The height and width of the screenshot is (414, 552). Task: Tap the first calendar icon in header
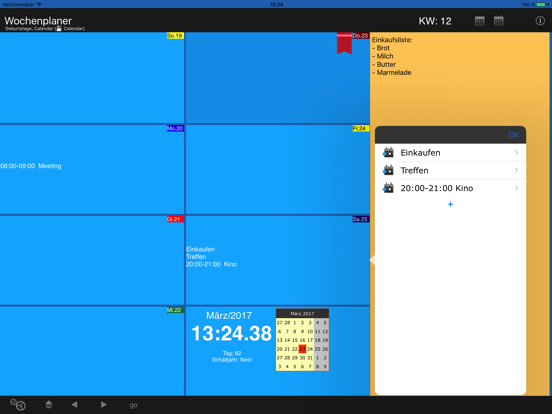click(x=479, y=21)
